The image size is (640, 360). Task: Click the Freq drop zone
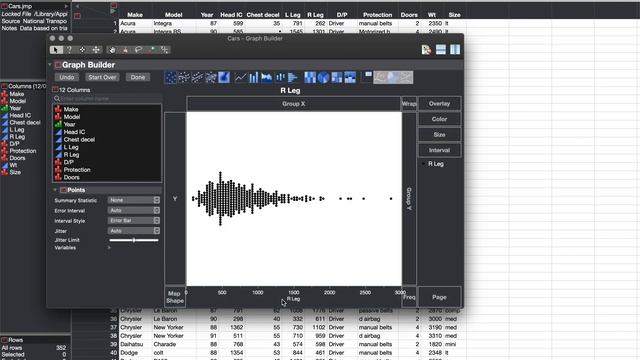coord(409,297)
